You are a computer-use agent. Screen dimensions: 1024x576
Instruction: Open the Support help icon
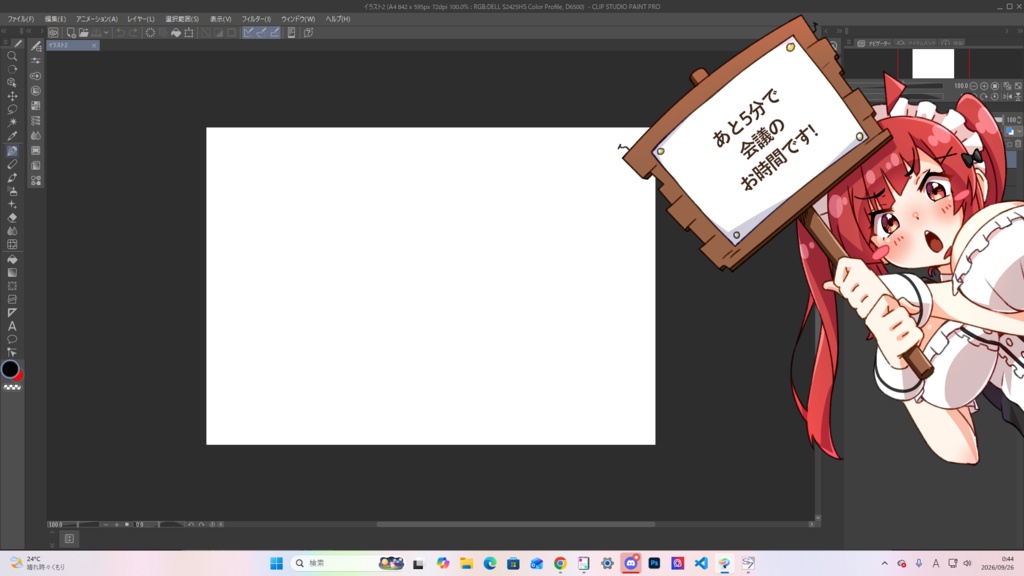[x=308, y=32]
